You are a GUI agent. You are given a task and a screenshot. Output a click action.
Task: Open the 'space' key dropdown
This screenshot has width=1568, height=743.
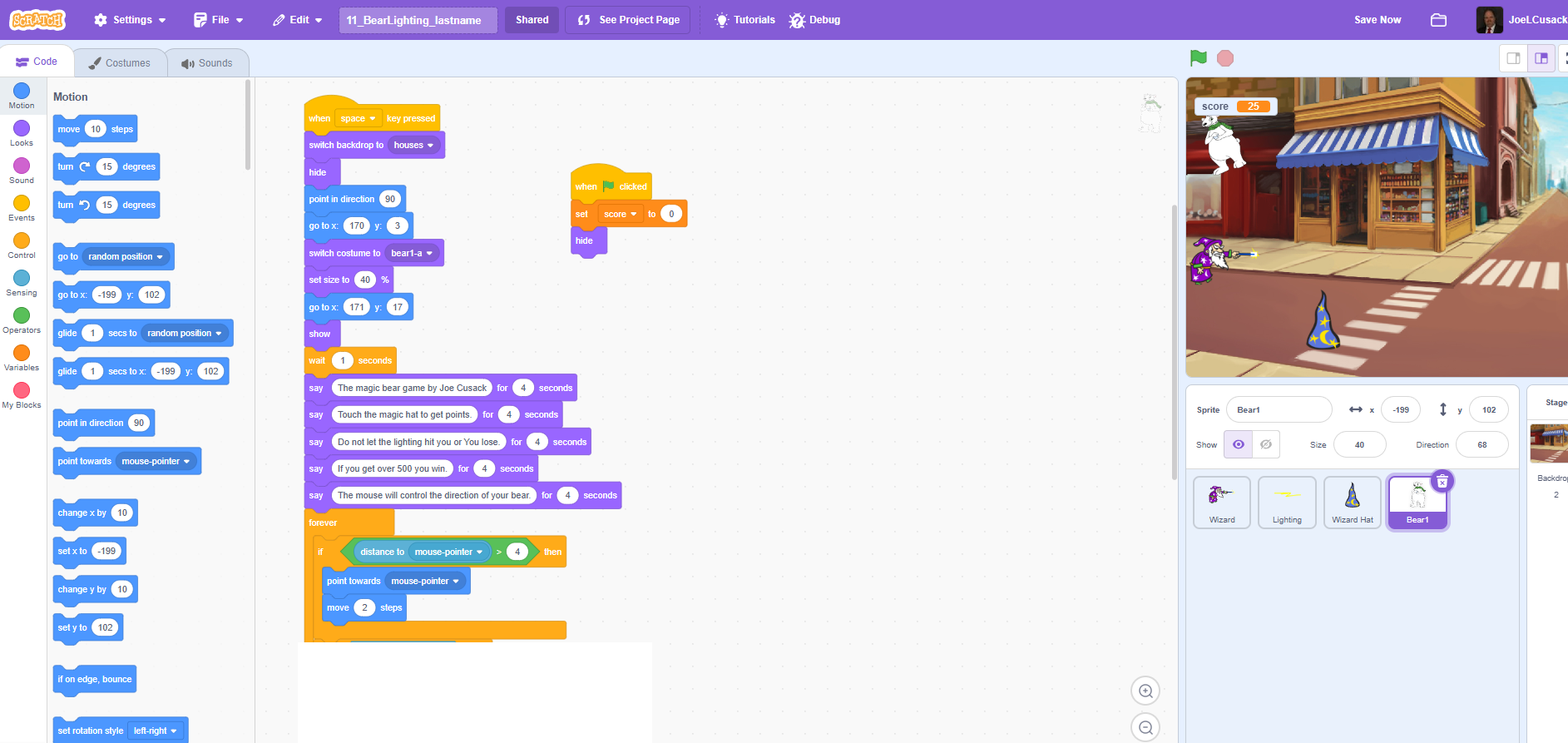(358, 118)
